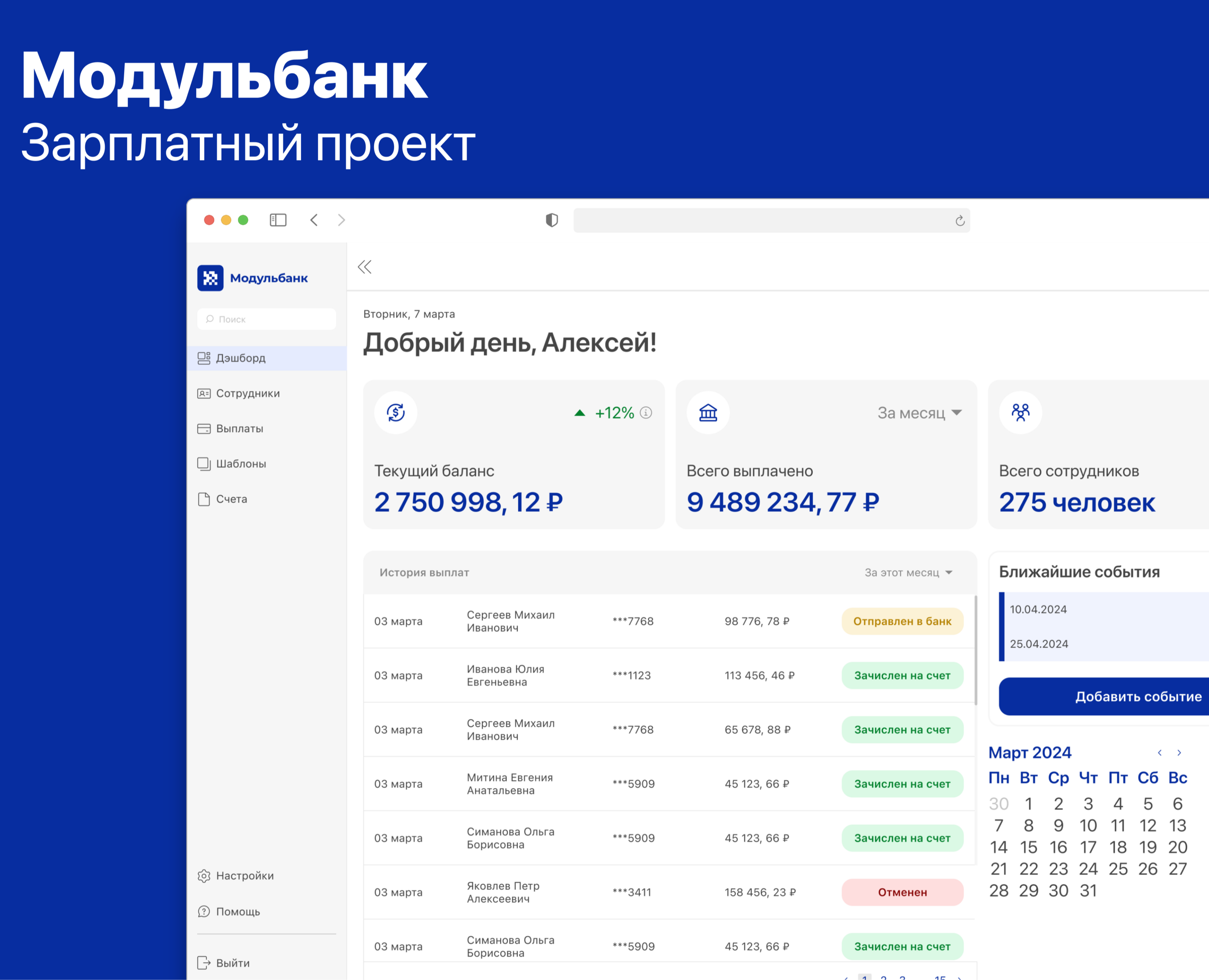Click the total paid 9 489 234, 77 ₽
Image resolution: width=1209 pixels, height=980 pixels.
783,502
